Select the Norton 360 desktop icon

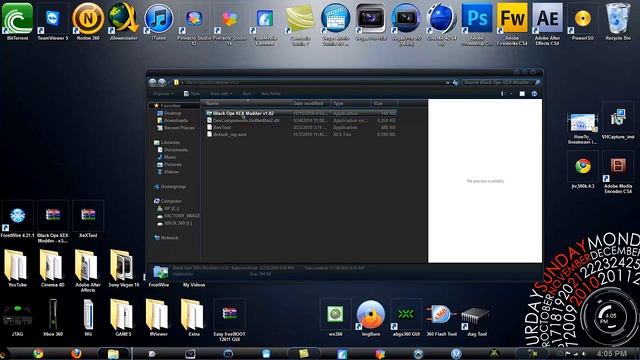click(x=88, y=21)
